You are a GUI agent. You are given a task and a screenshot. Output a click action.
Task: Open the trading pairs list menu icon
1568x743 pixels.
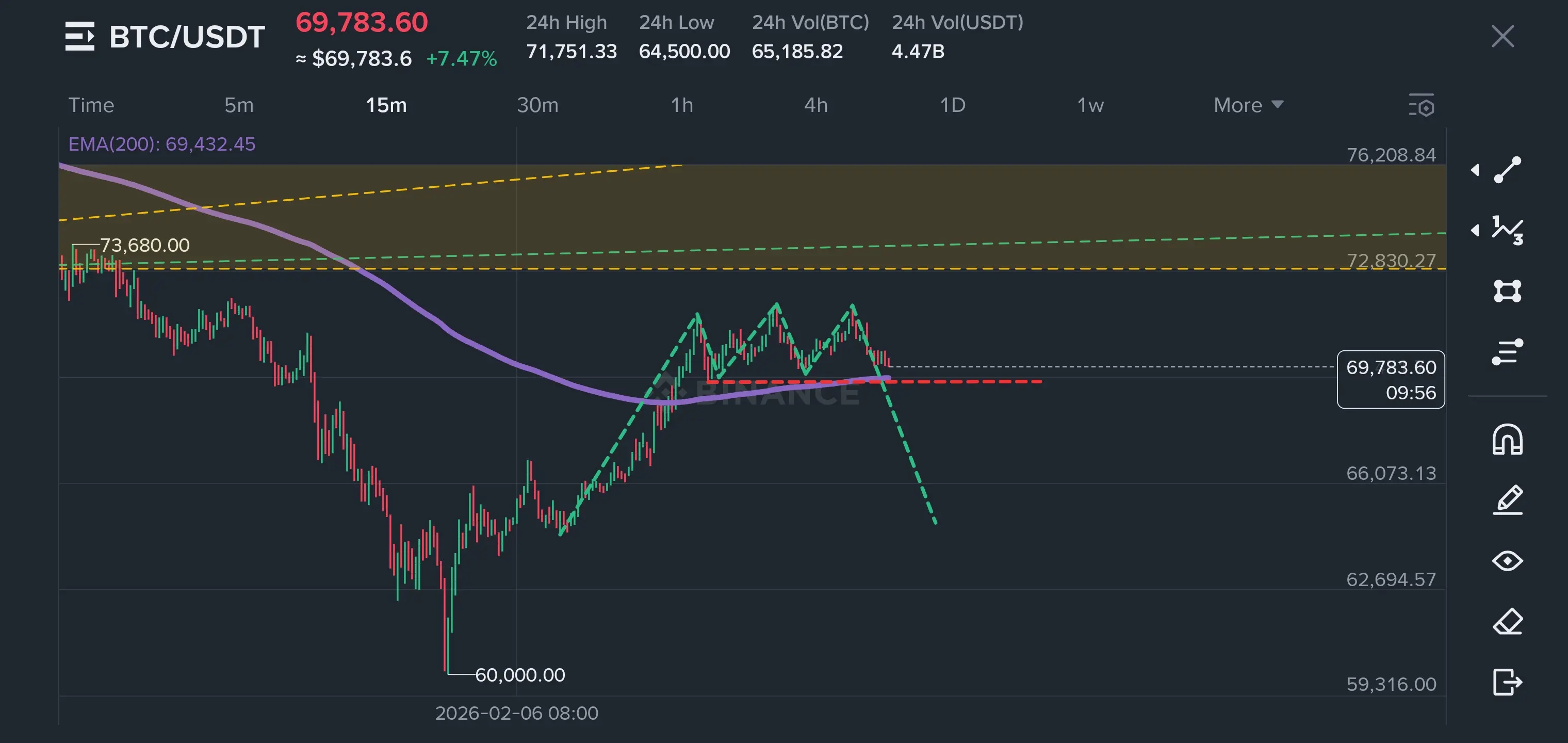[x=80, y=37]
